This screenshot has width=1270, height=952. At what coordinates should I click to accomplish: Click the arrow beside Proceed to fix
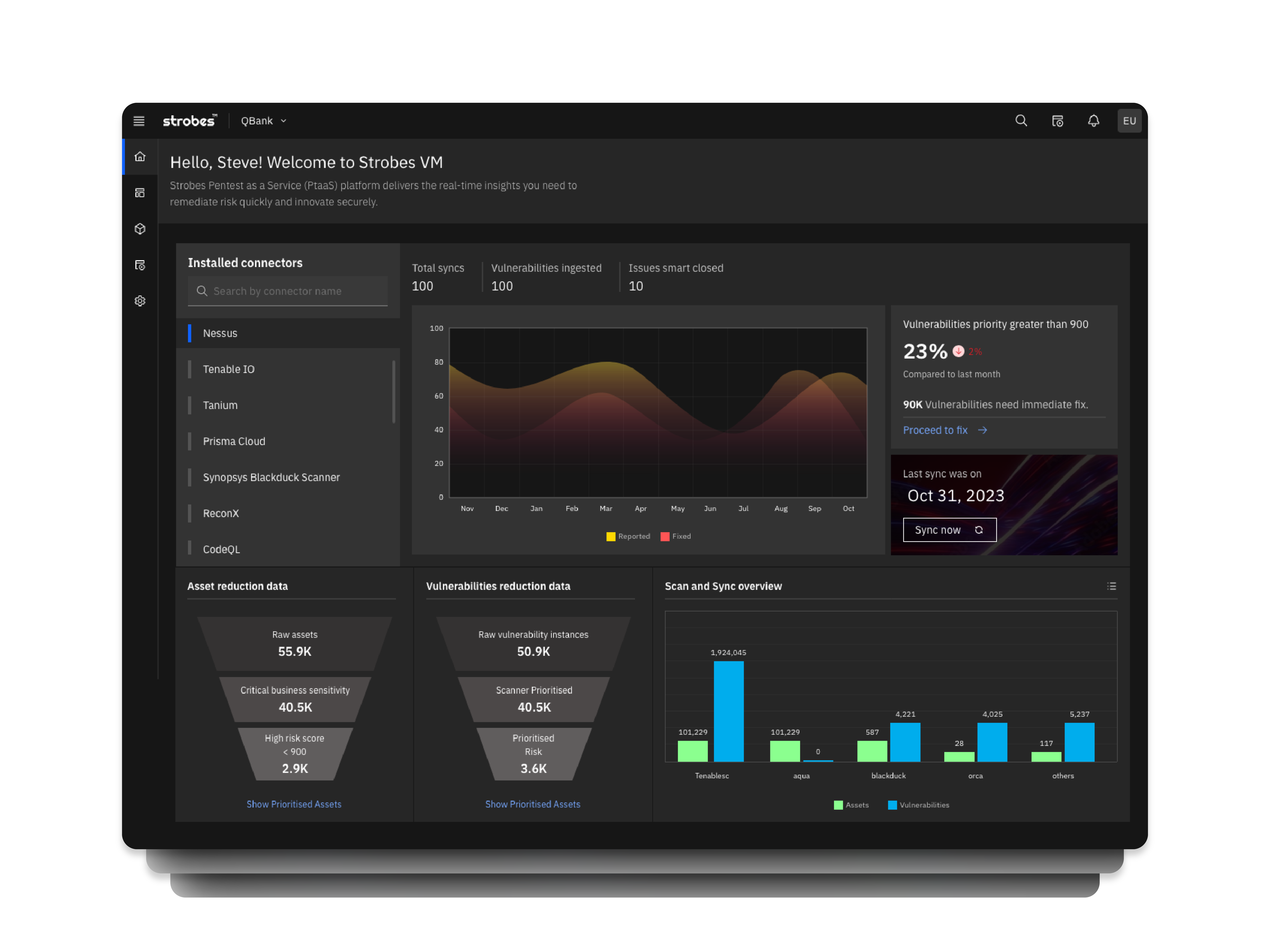[x=982, y=430]
